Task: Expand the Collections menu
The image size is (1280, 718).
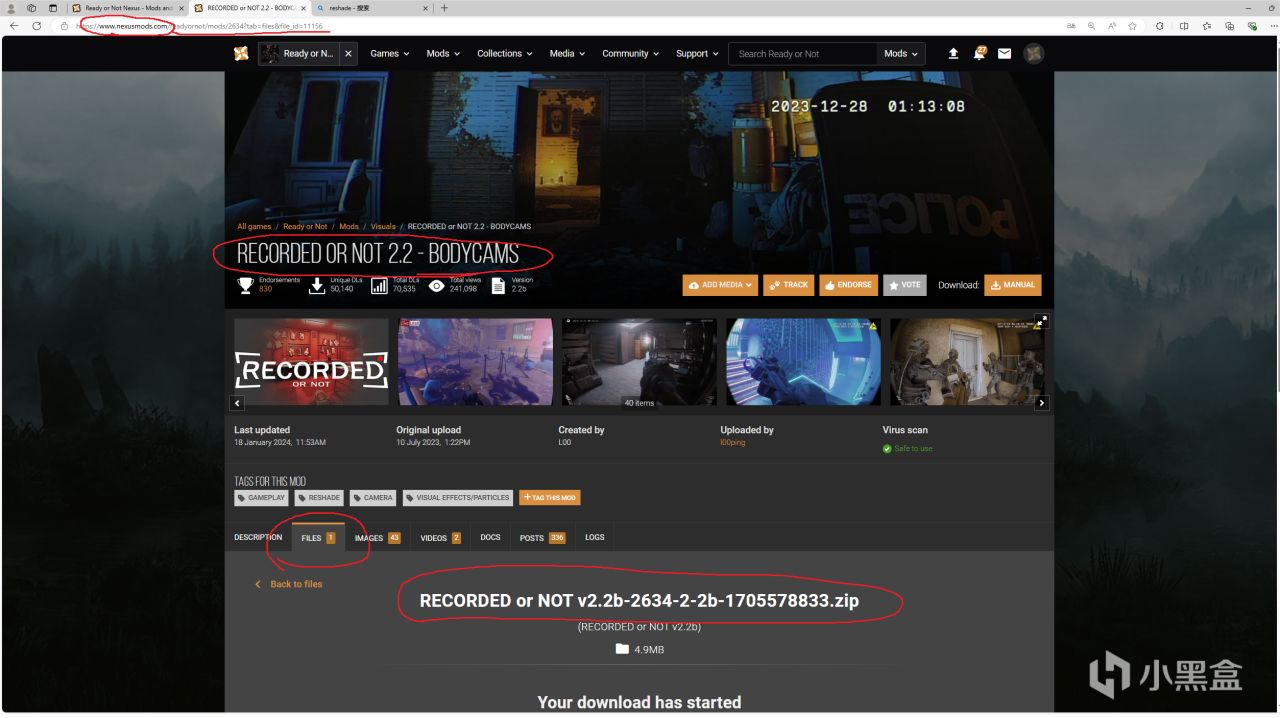Action: (x=505, y=54)
